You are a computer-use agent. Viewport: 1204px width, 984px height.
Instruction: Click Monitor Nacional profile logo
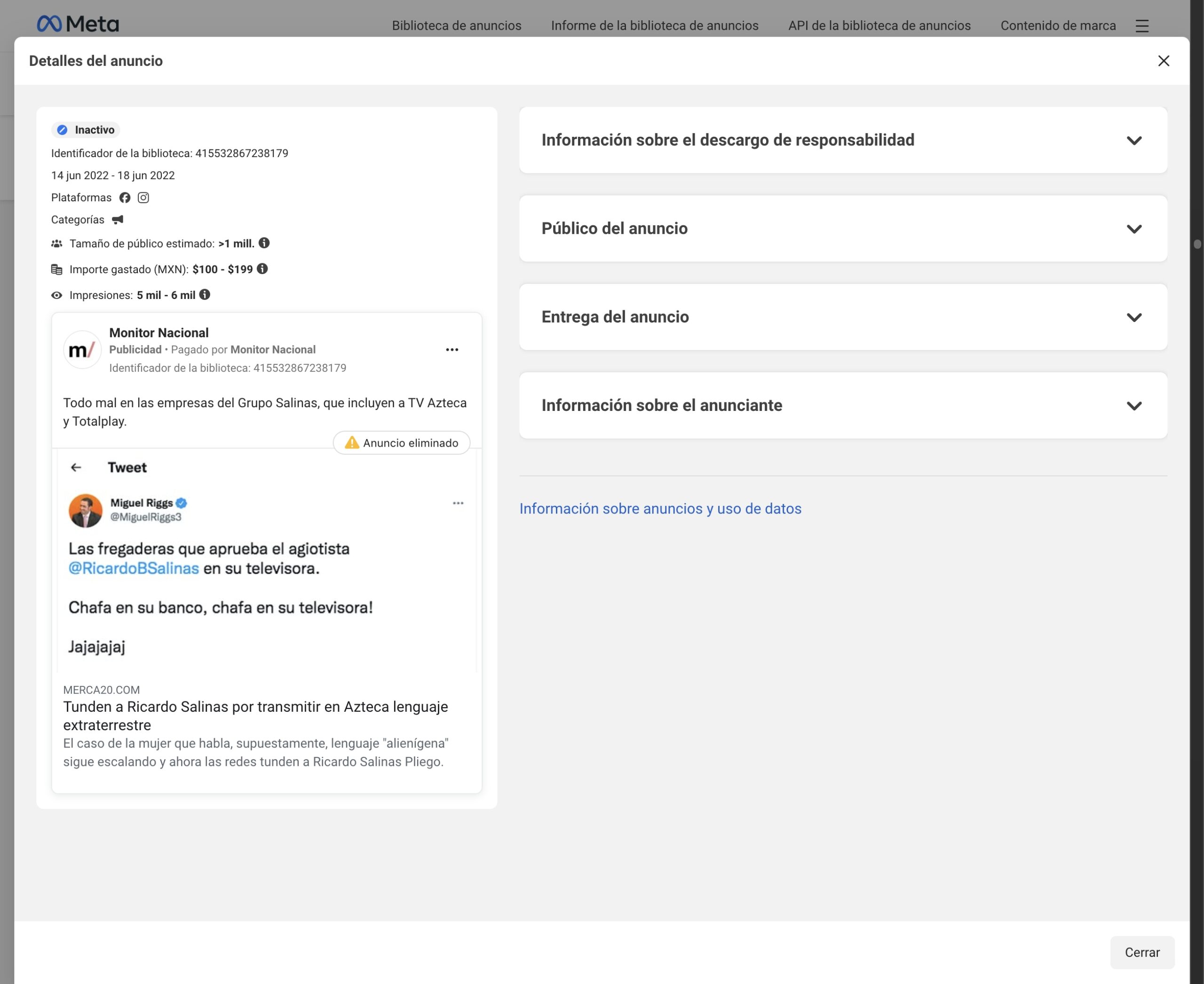(82, 350)
